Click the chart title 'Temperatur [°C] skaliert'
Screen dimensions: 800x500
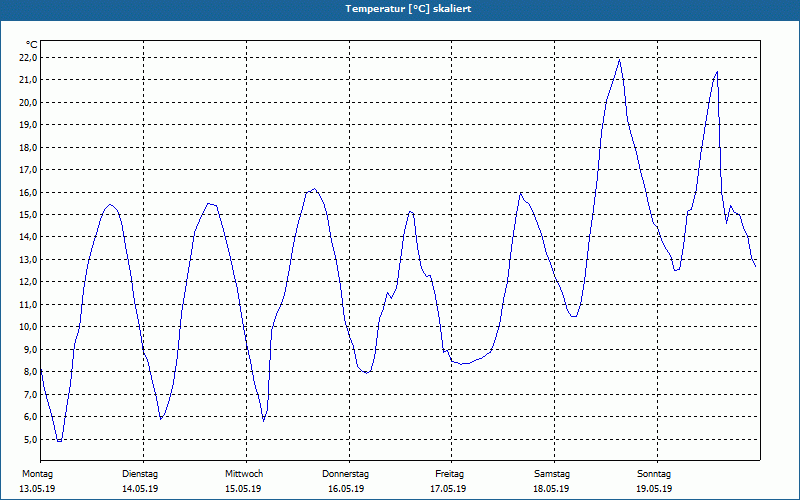point(408,9)
